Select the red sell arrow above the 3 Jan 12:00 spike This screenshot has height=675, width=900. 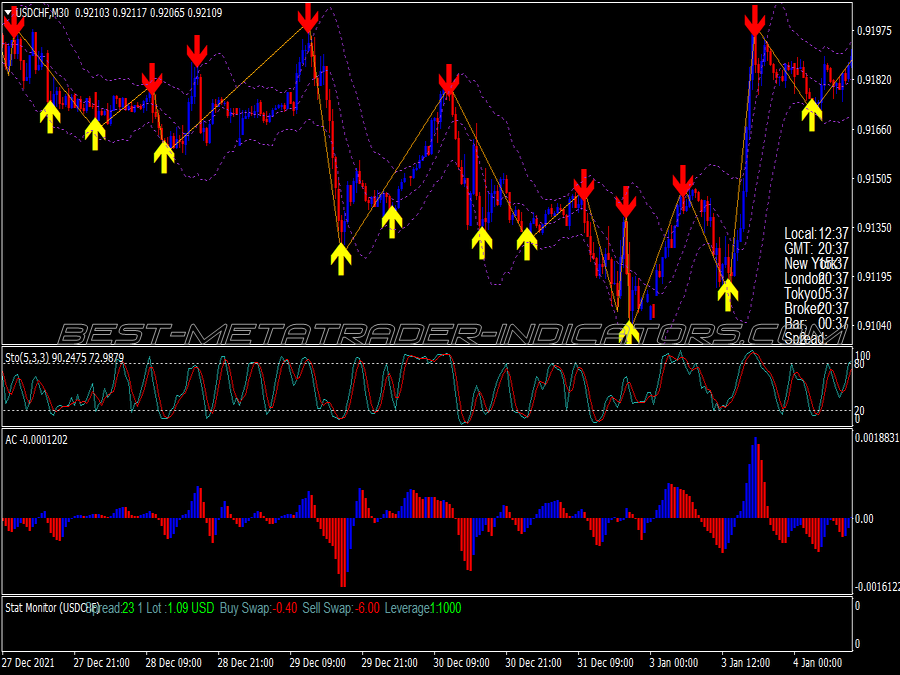pyautogui.click(x=755, y=21)
